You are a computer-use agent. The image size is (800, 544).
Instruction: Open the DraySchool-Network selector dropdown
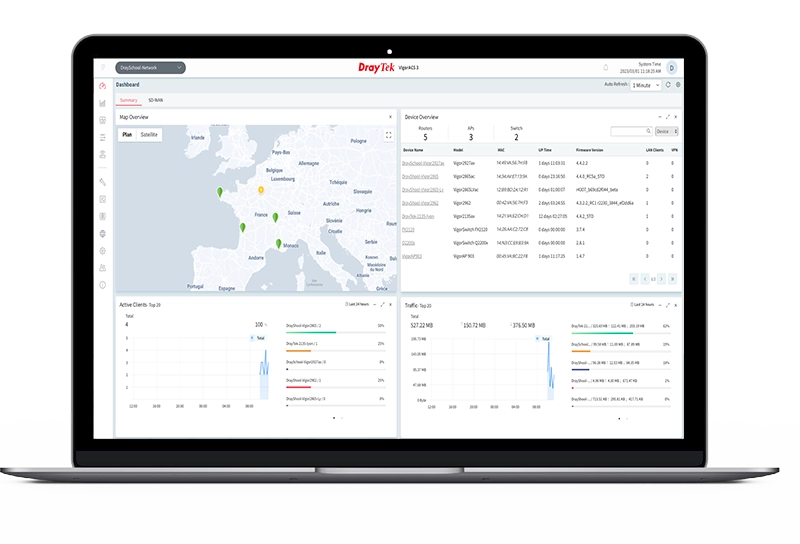coord(151,67)
